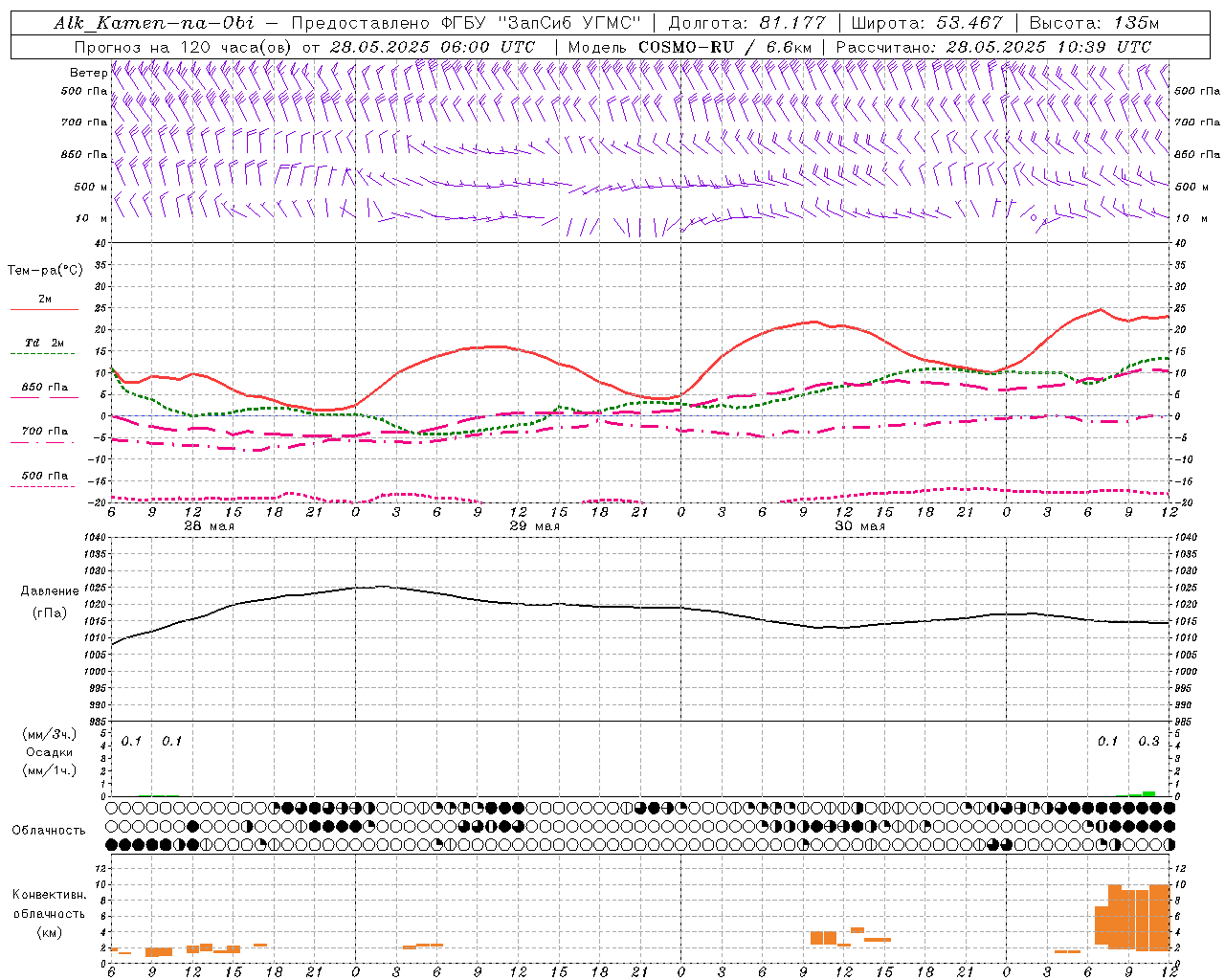The image size is (1225, 980).
Task: Click the 500 м wind level label on left axis
Action: coord(91,187)
